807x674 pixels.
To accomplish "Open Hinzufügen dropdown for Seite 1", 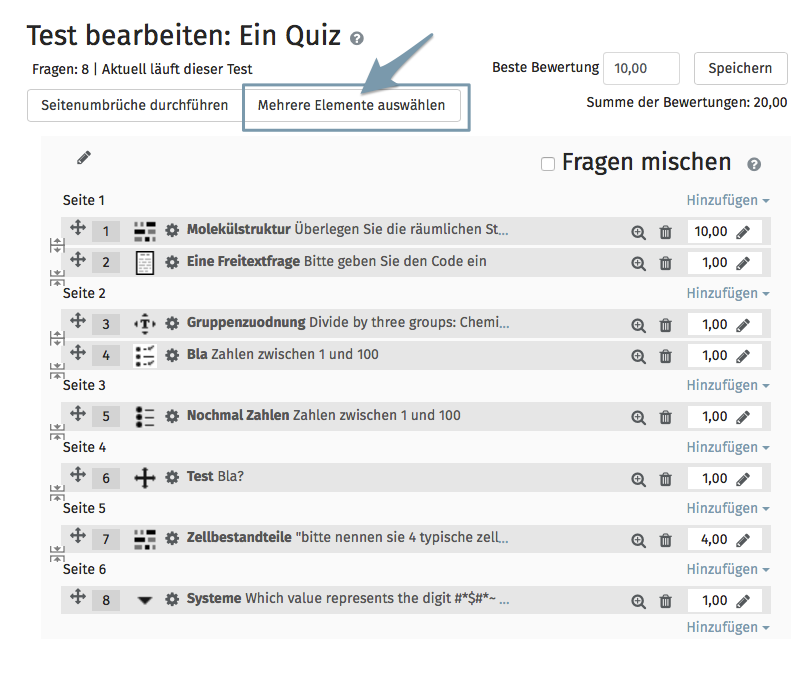I will click(727, 201).
